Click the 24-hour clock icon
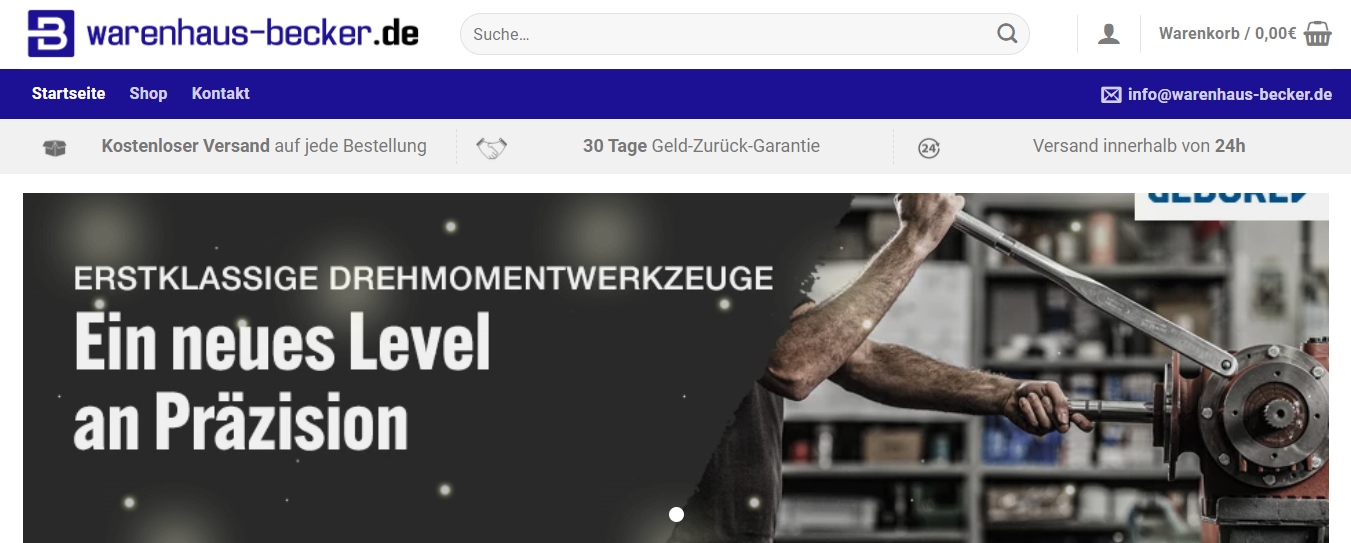Image resolution: width=1351 pixels, height=543 pixels. tap(929, 149)
